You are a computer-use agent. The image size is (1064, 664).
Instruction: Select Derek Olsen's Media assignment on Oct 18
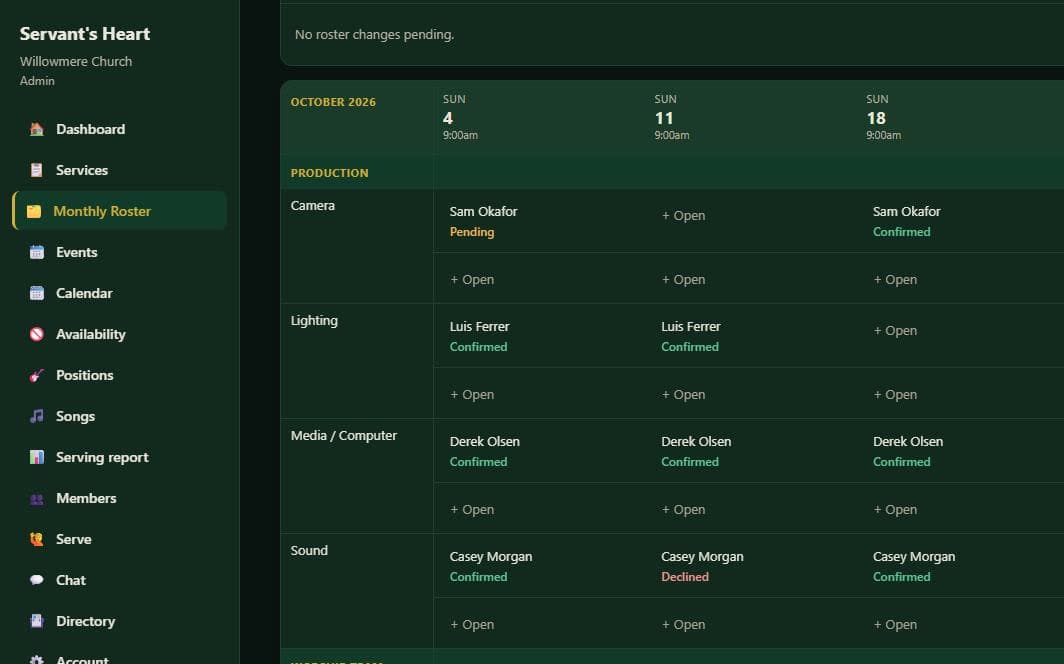click(908, 451)
